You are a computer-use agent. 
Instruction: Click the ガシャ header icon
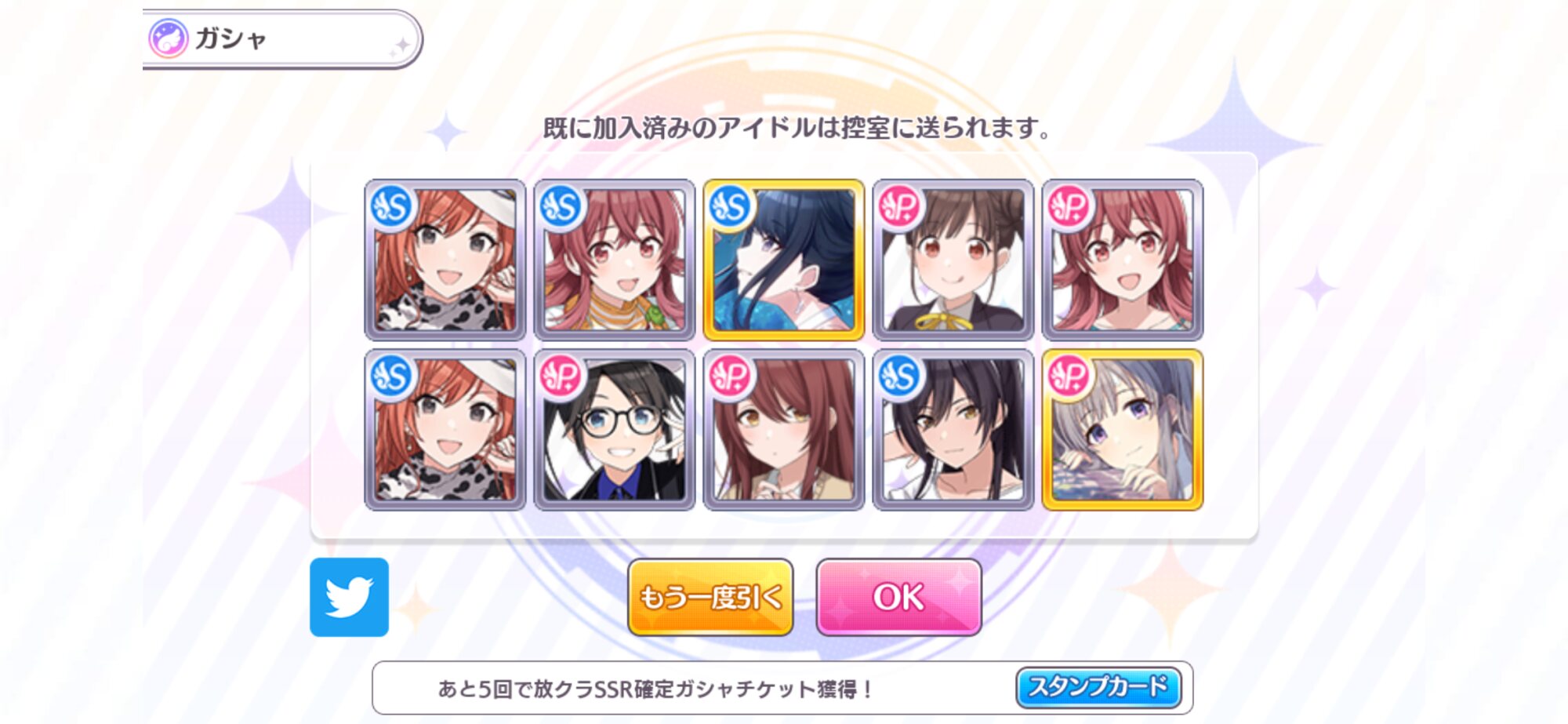click(x=169, y=38)
